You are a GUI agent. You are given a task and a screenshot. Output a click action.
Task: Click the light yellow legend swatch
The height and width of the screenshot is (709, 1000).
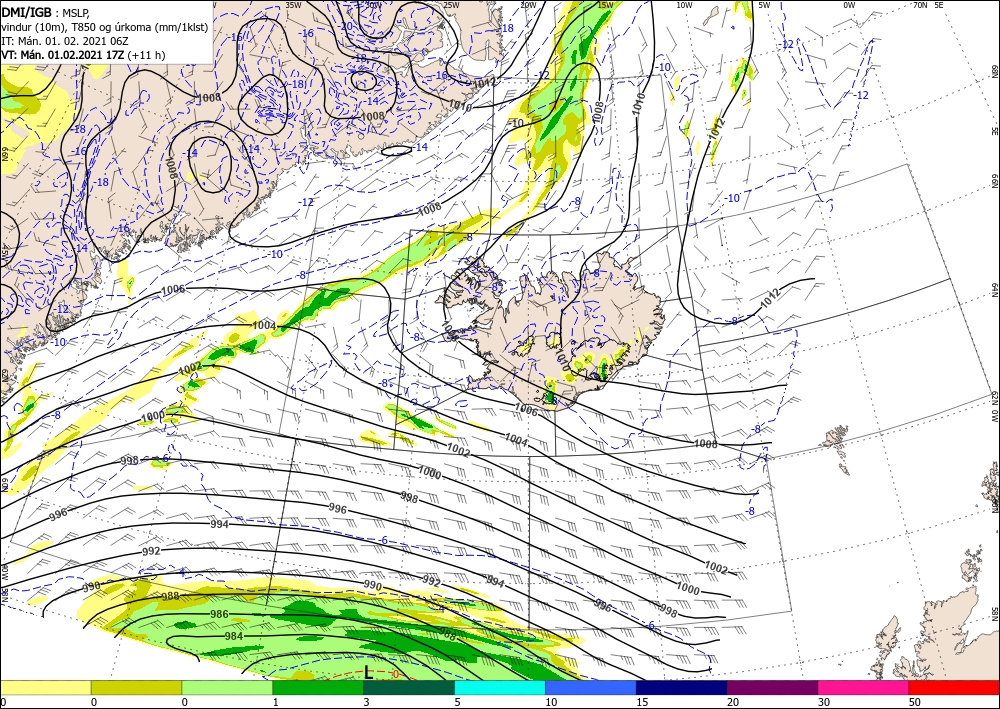coord(45,687)
